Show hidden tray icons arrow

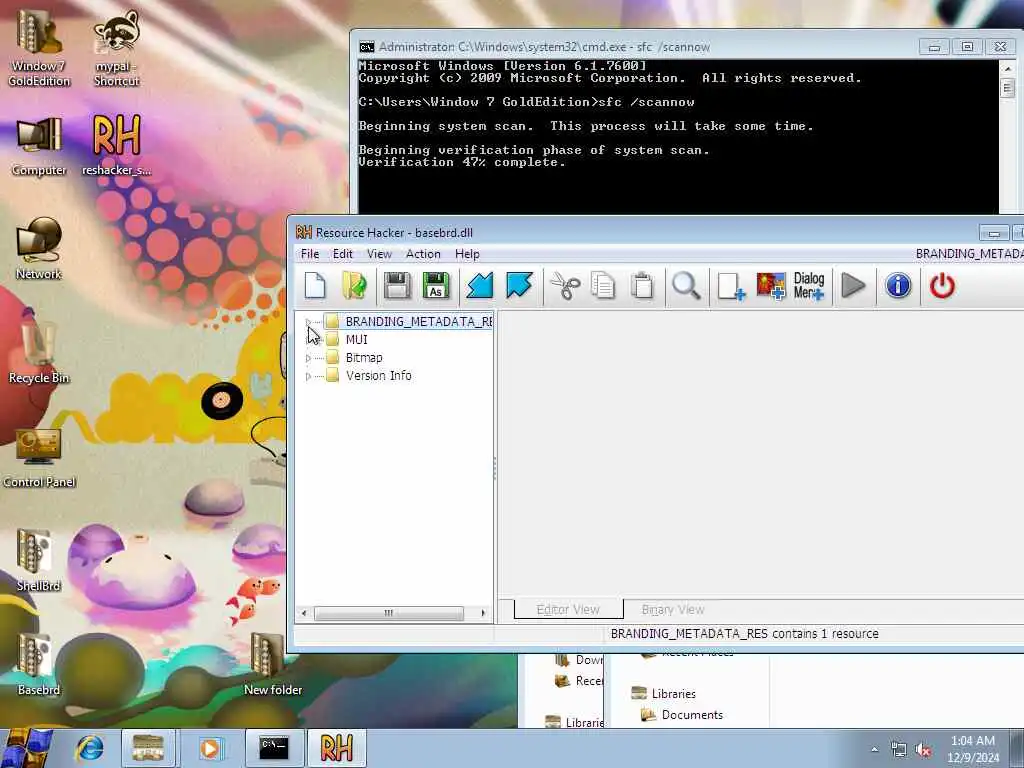[874, 749]
